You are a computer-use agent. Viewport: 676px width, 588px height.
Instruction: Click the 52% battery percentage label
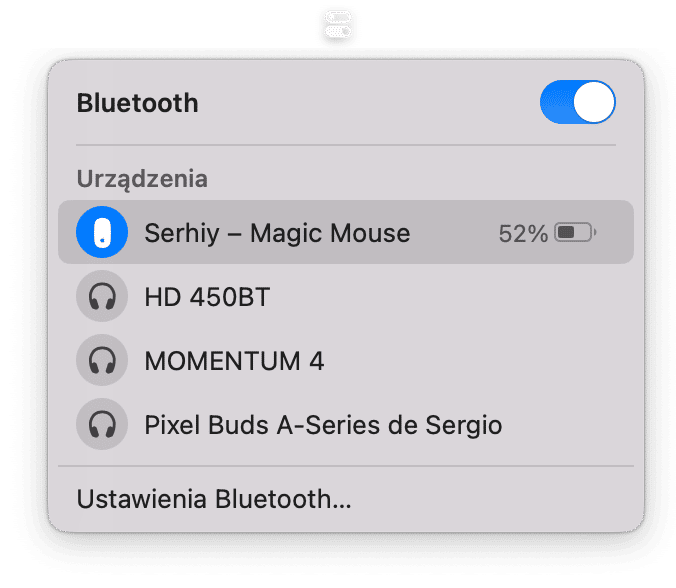523,234
